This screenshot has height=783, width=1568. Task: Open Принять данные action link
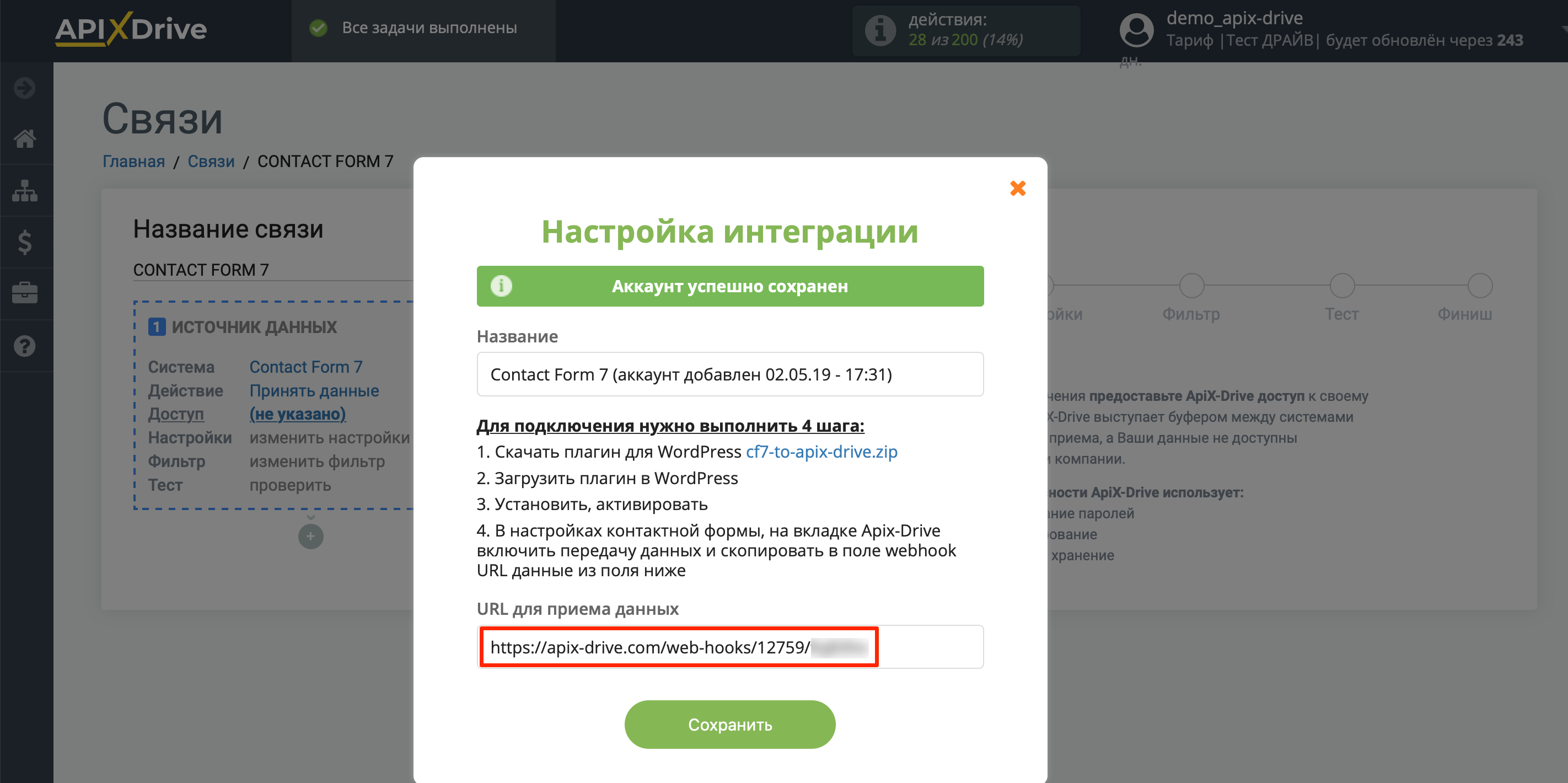click(314, 390)
